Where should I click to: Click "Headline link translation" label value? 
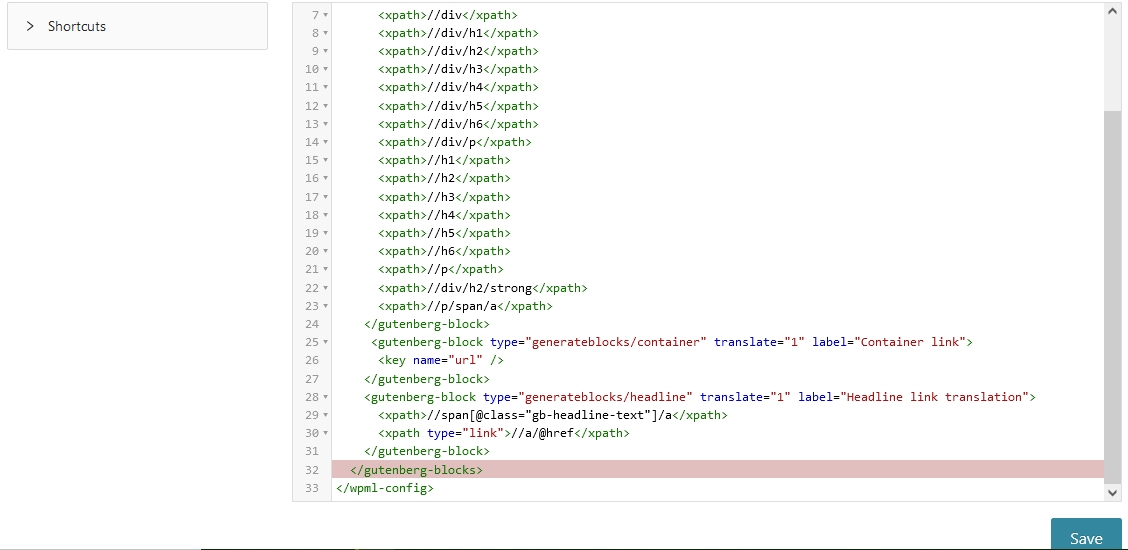(934, 397)
